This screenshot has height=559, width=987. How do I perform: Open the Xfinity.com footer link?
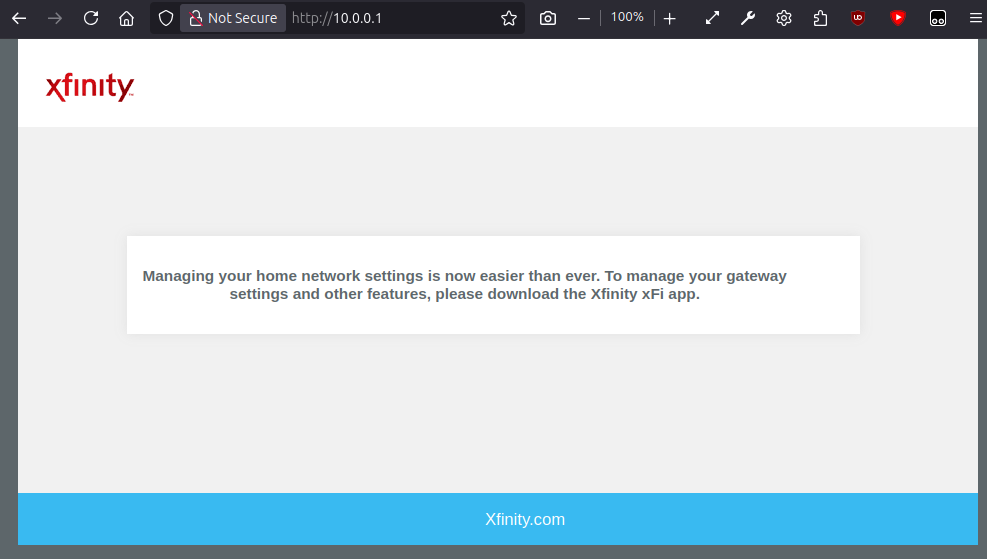pyautogui.click(x=525, y=519)
